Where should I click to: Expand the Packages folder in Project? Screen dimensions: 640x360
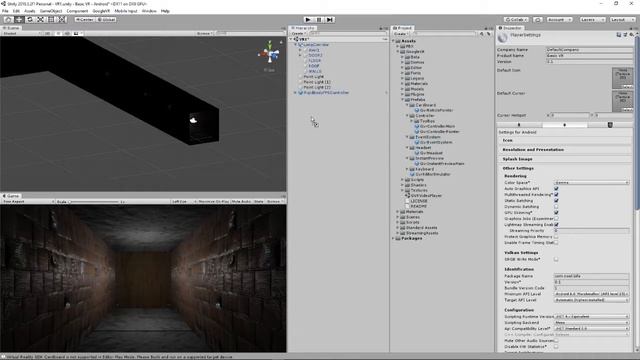point(393,238)
